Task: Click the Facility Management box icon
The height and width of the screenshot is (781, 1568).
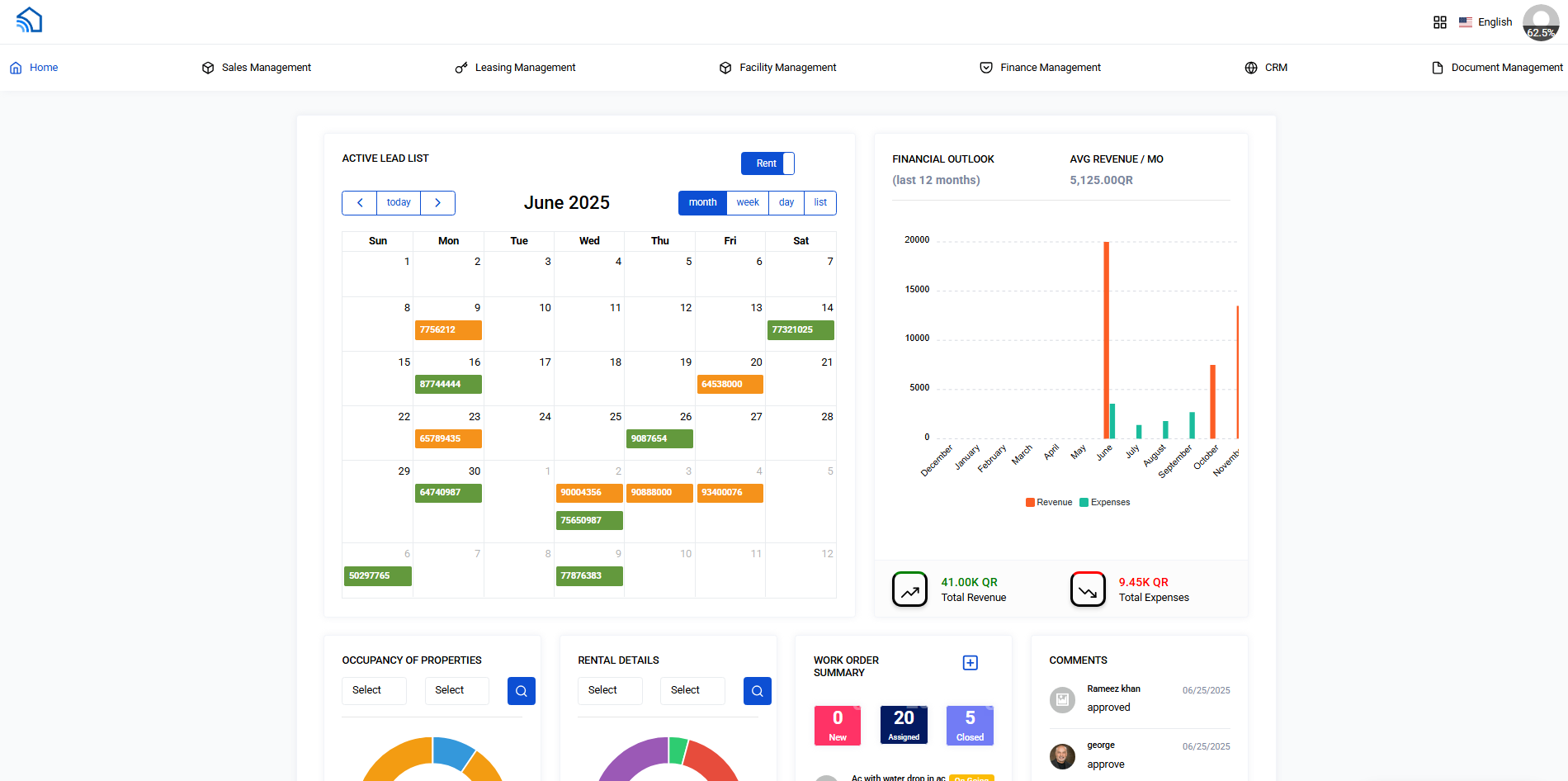Action: 725,68
